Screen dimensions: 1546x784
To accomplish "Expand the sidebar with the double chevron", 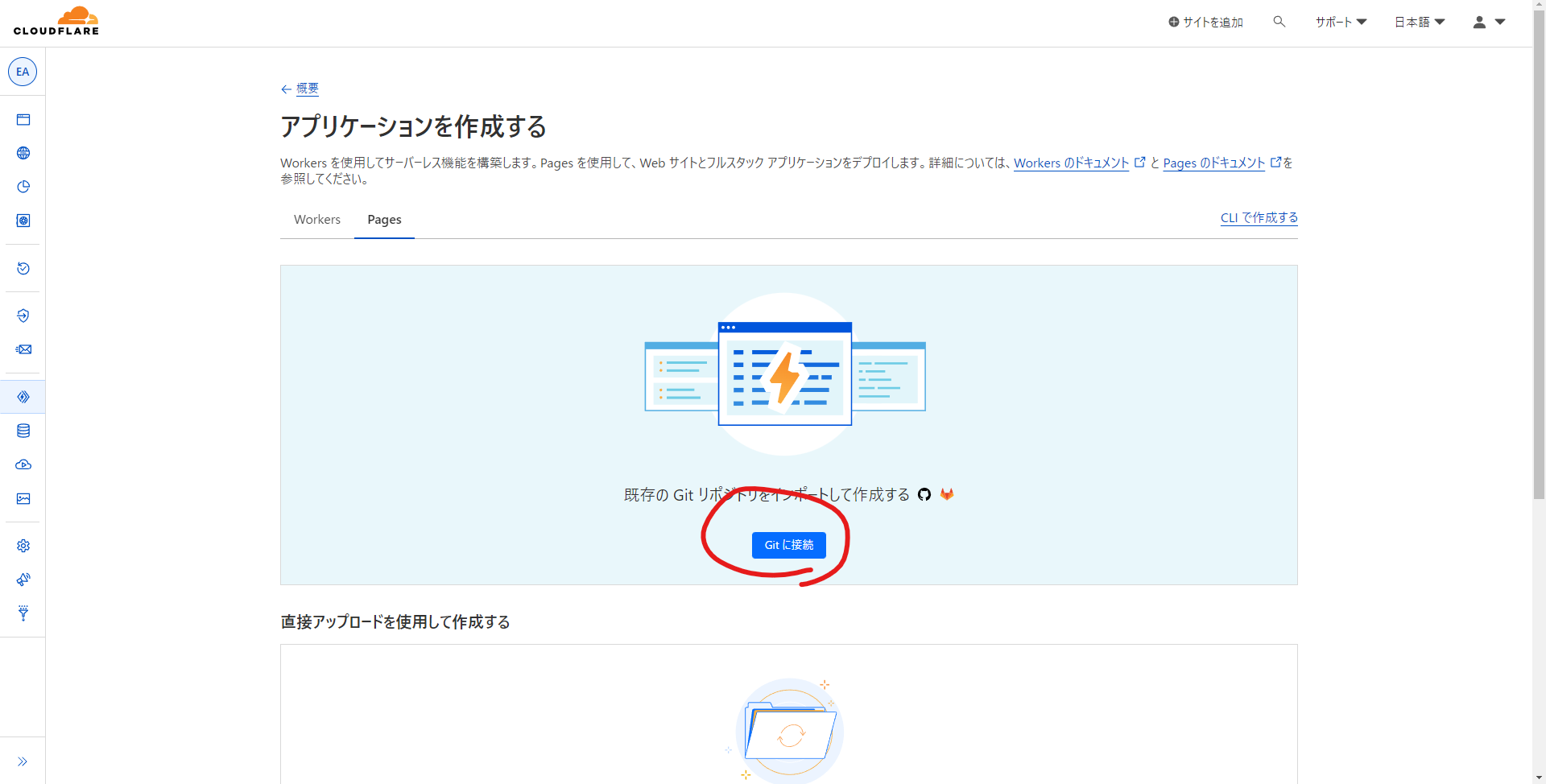I will tap(23, 761).
